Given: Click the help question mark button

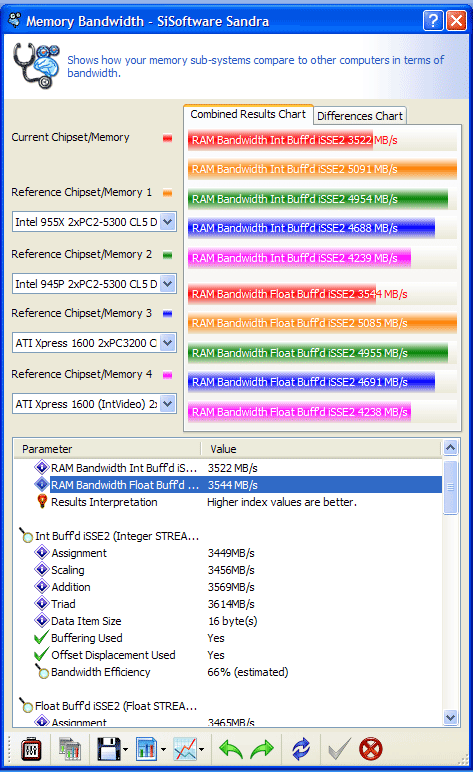Looking at the screenshot, I should (433, 21).
